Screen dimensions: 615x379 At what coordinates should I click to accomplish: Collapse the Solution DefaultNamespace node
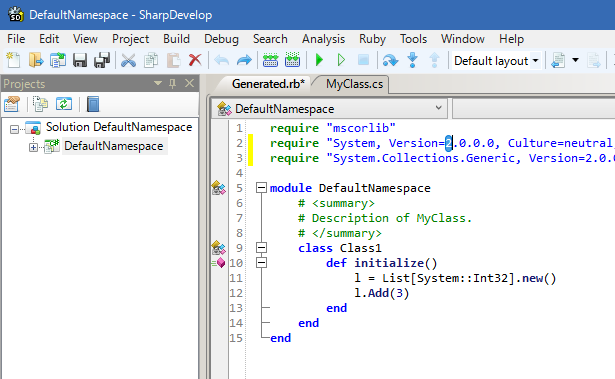14,129
